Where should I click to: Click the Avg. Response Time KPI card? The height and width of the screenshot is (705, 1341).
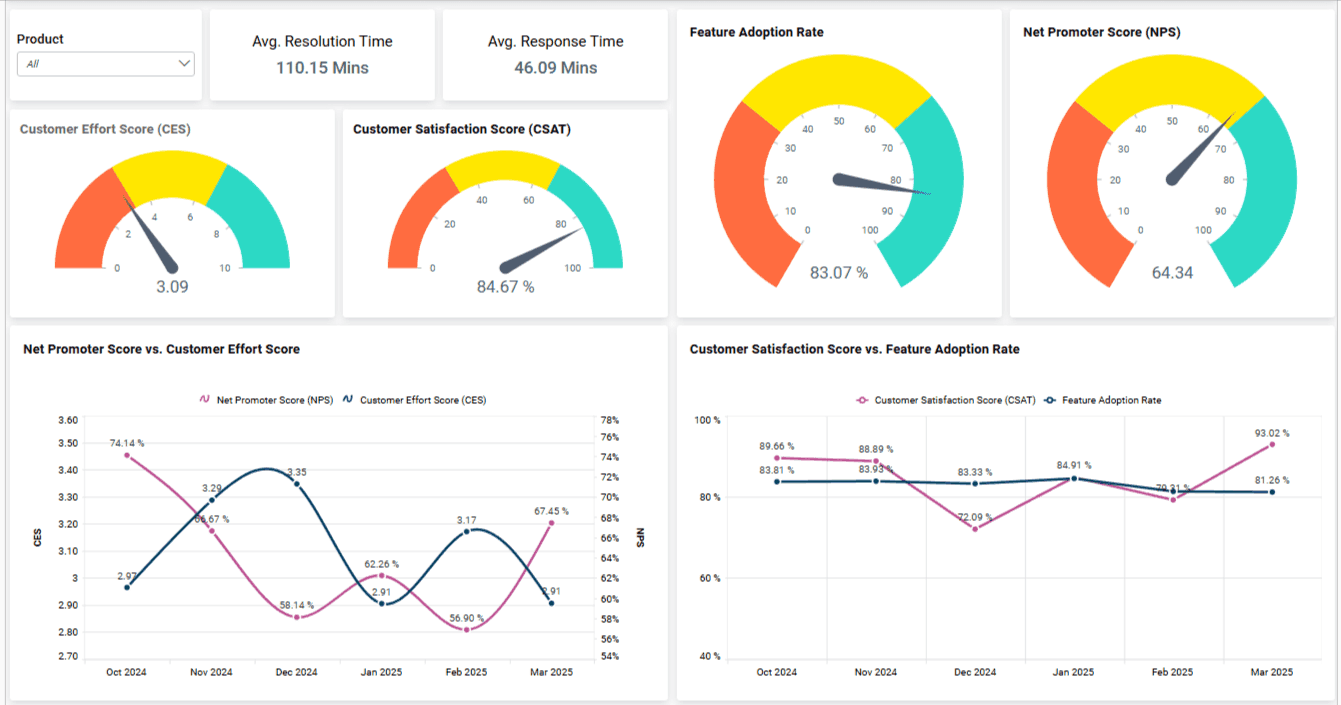click(x=555, y=55)
